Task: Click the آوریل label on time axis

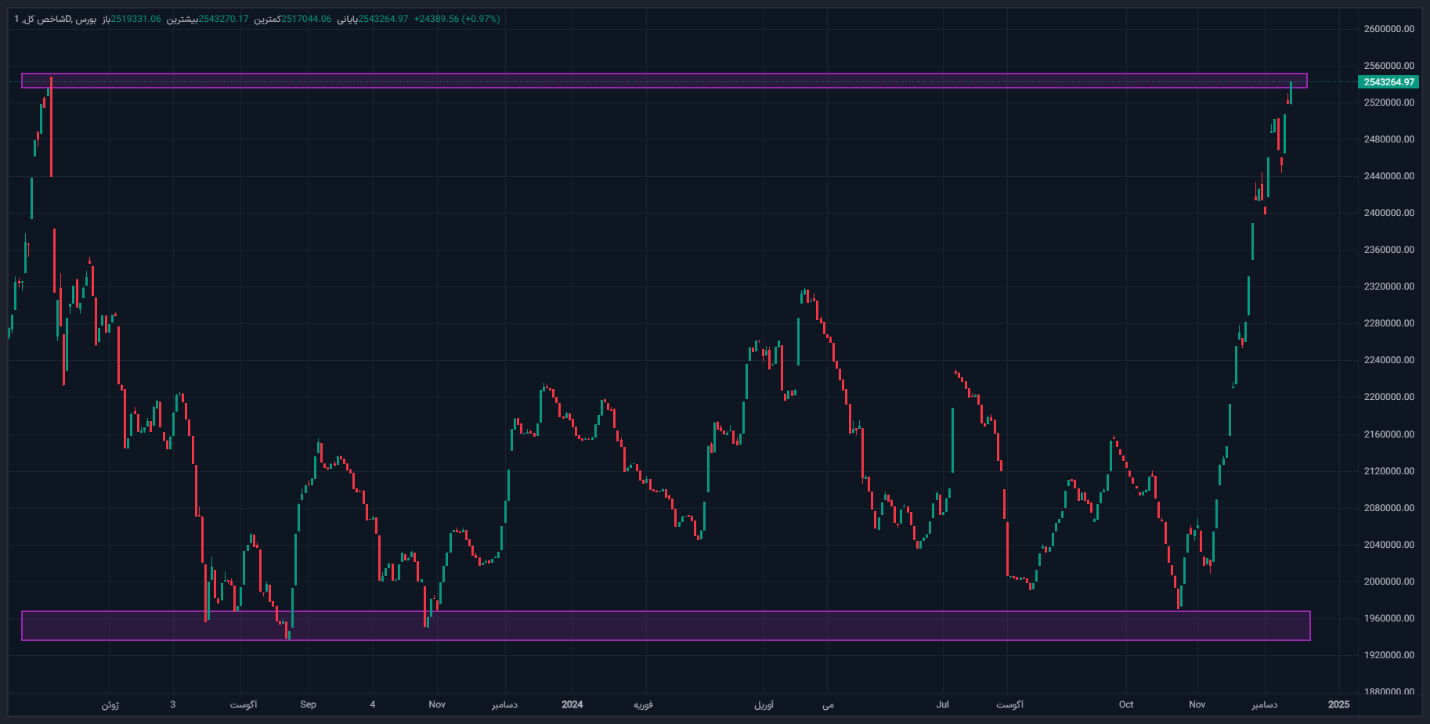Action: point(764,705)
